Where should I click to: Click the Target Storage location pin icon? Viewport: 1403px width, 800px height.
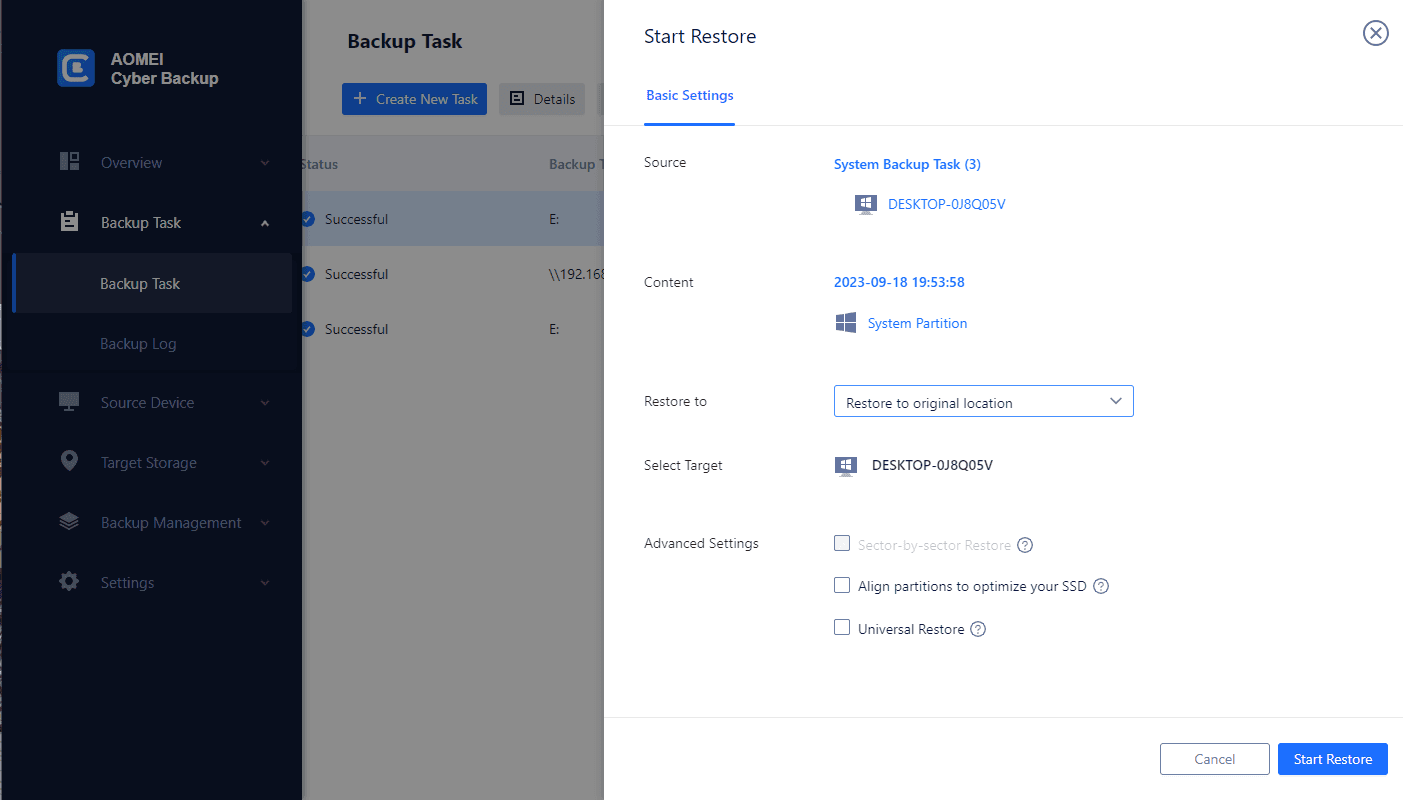(69, 461)
